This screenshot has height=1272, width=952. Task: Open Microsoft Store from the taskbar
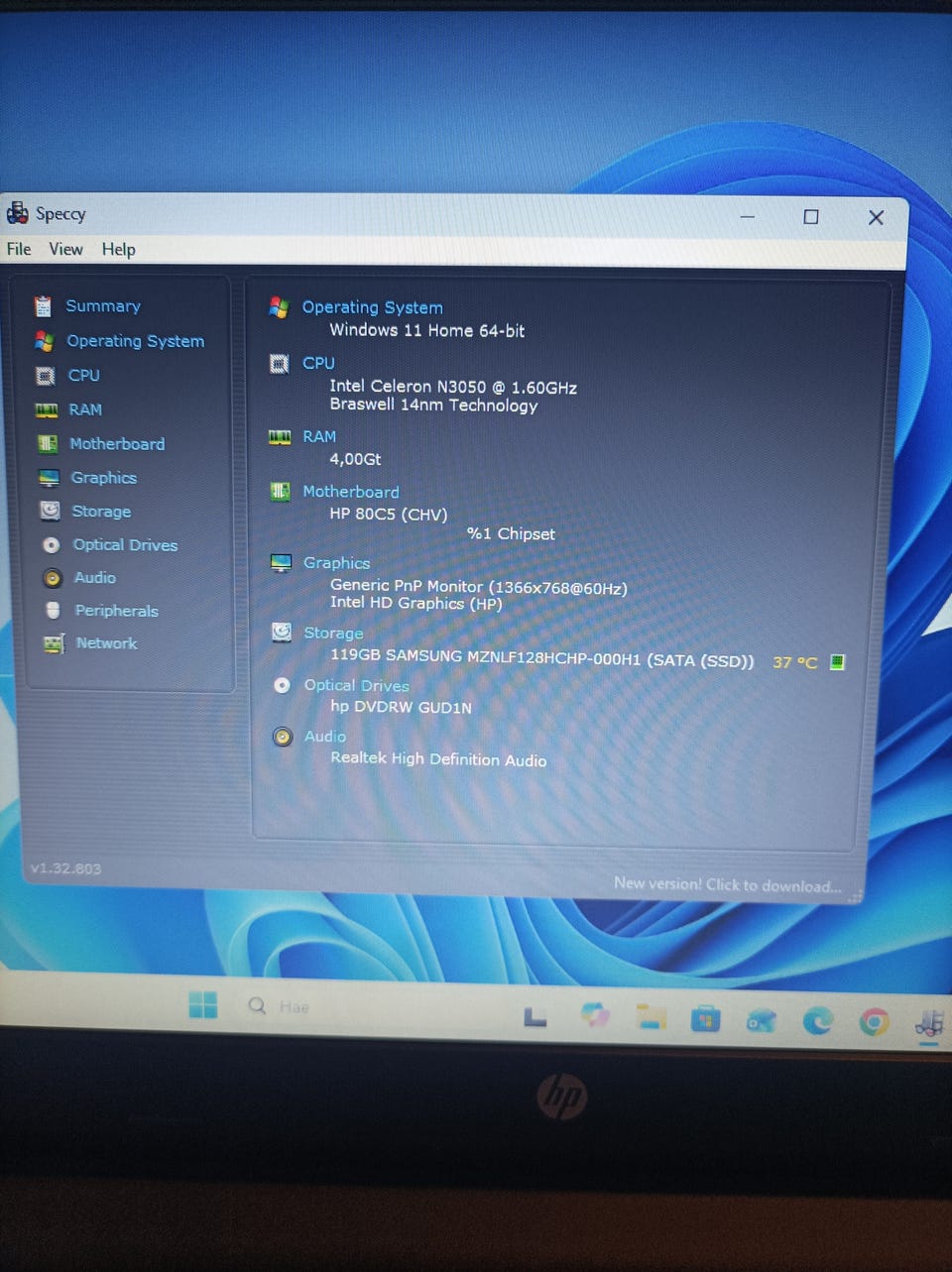pos(705,1018)
